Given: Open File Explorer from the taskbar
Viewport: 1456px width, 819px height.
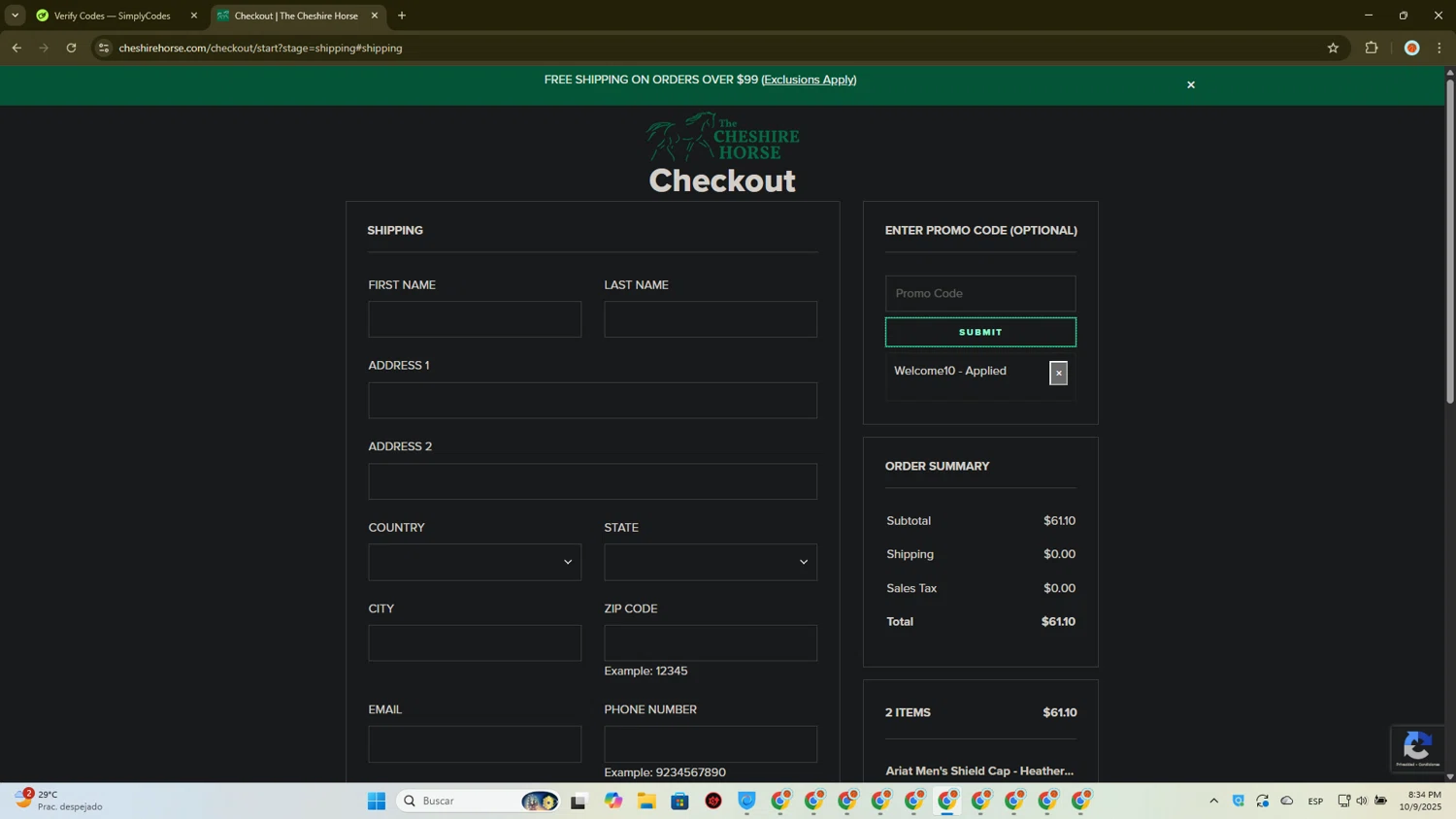Looking at the screenshot, I should tap(646, 801).
